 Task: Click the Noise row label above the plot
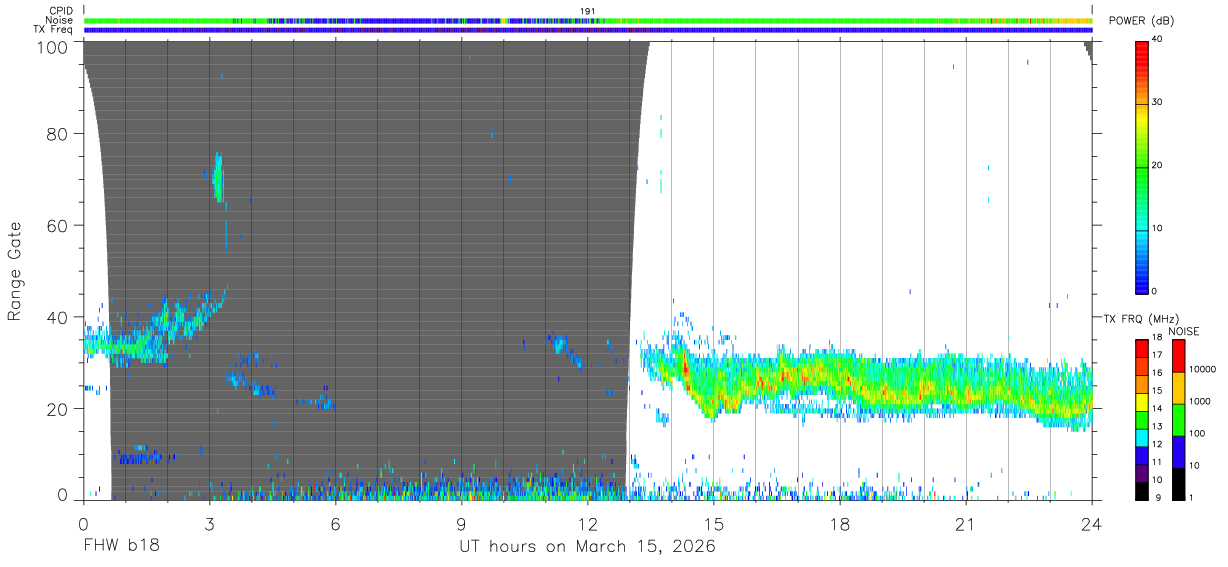point(60,20)
